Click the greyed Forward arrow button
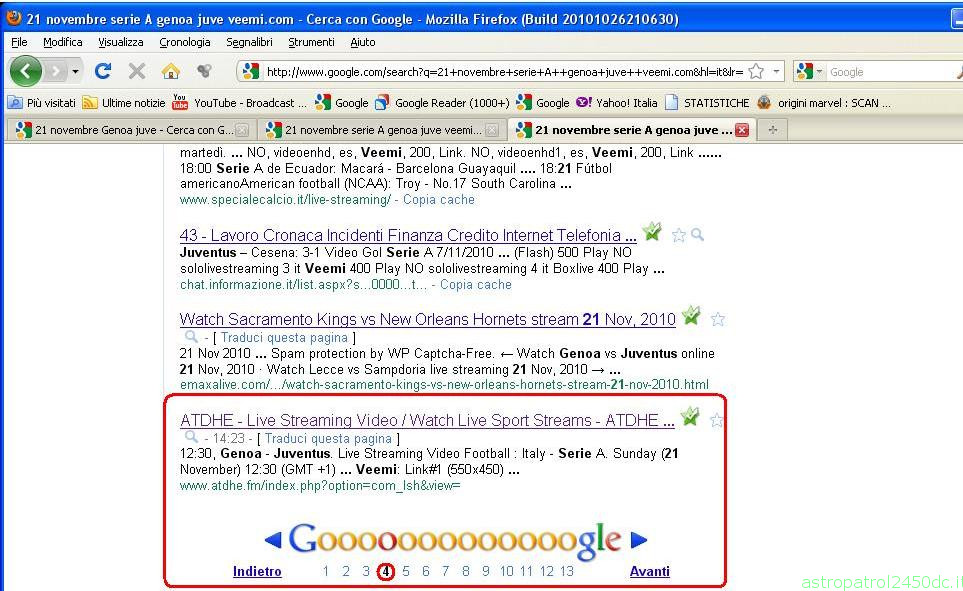The width and height of the screenshot is (963, 591). (55, 72)
